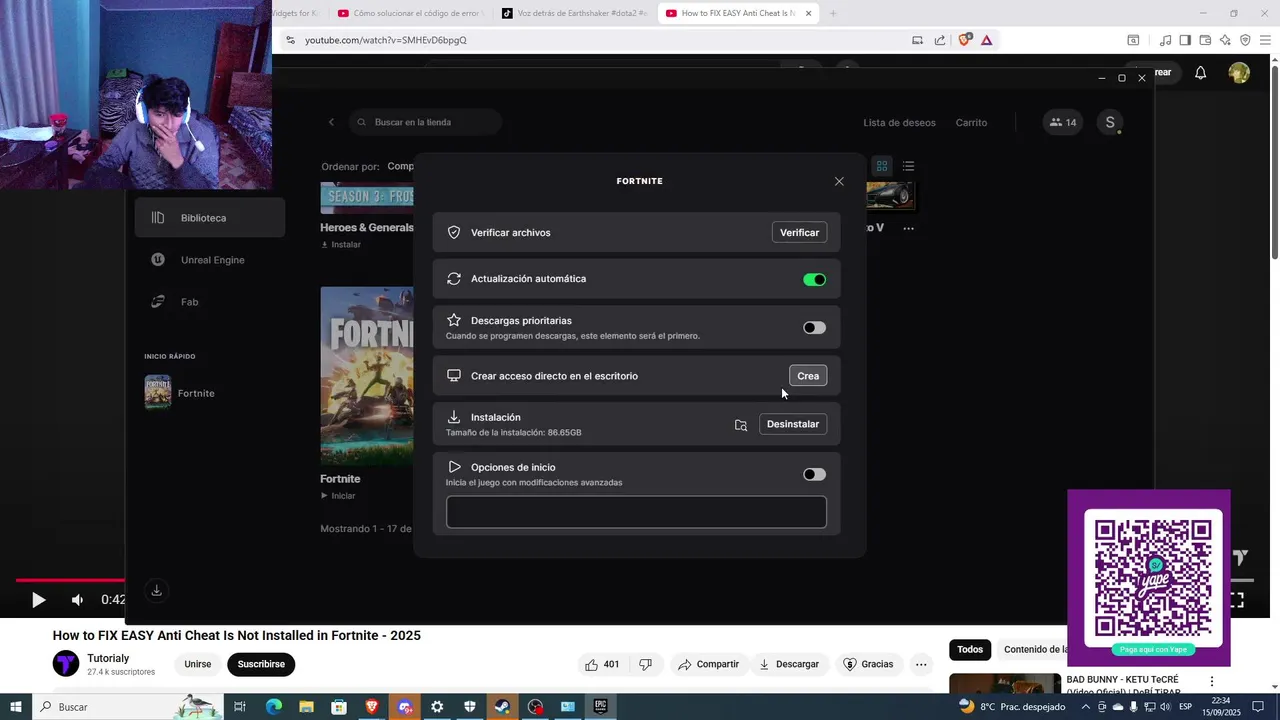This screenshot has height=720, width=1280.
Task: Open the YouTube profile avatar
Action: 1239,72
